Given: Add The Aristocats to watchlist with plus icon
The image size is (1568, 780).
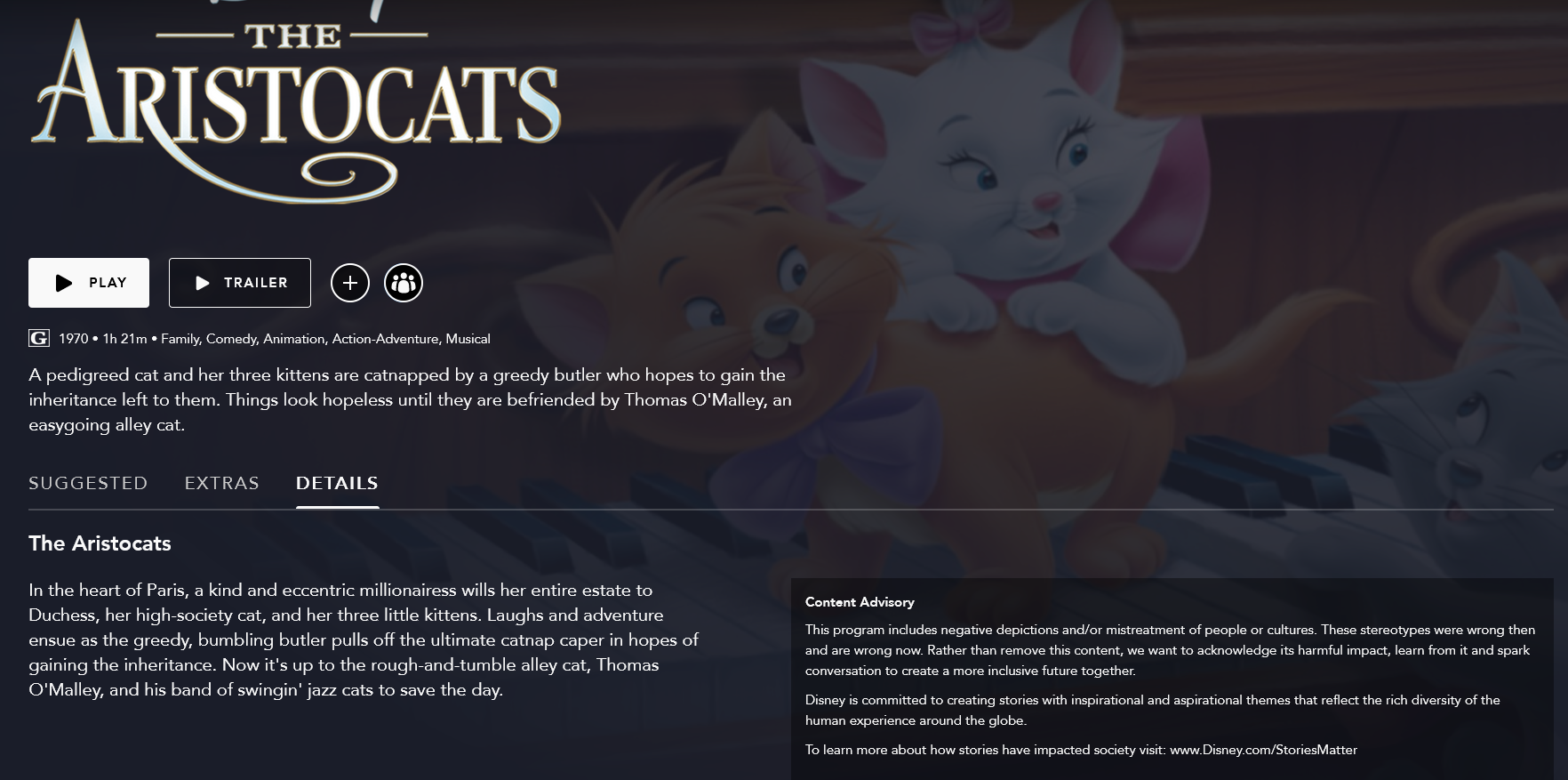Looking at the screenshot, I should 350,283.
